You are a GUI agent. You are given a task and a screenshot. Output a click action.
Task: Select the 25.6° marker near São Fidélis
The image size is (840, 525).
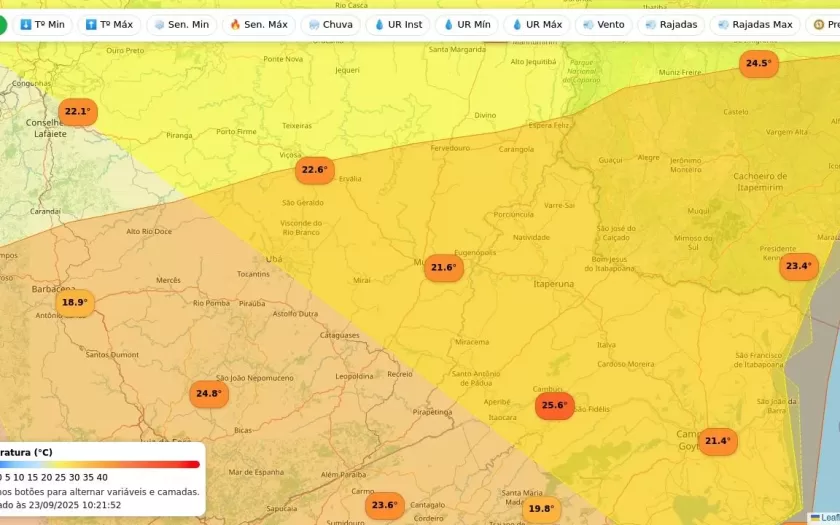(x=554, y=406)
